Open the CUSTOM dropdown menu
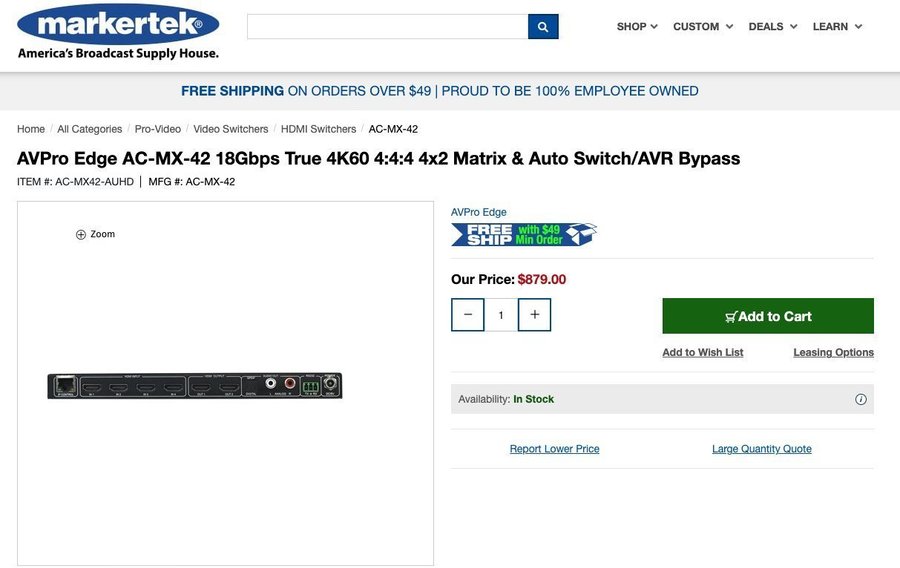Image resolution: width=900 pixels, height=568 pixels. (703, 26)
